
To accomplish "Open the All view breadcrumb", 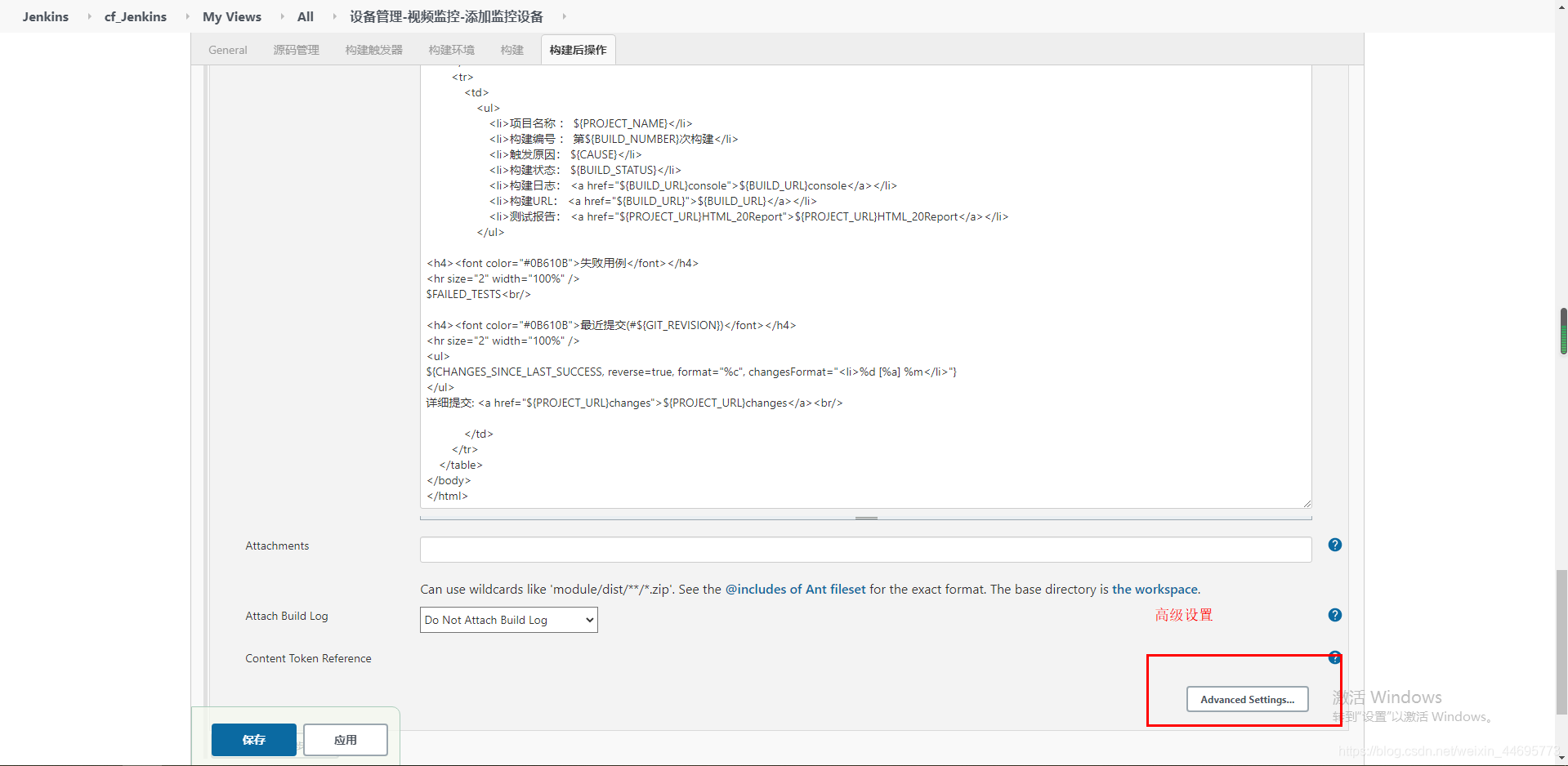I will click(x=306, y=16).
